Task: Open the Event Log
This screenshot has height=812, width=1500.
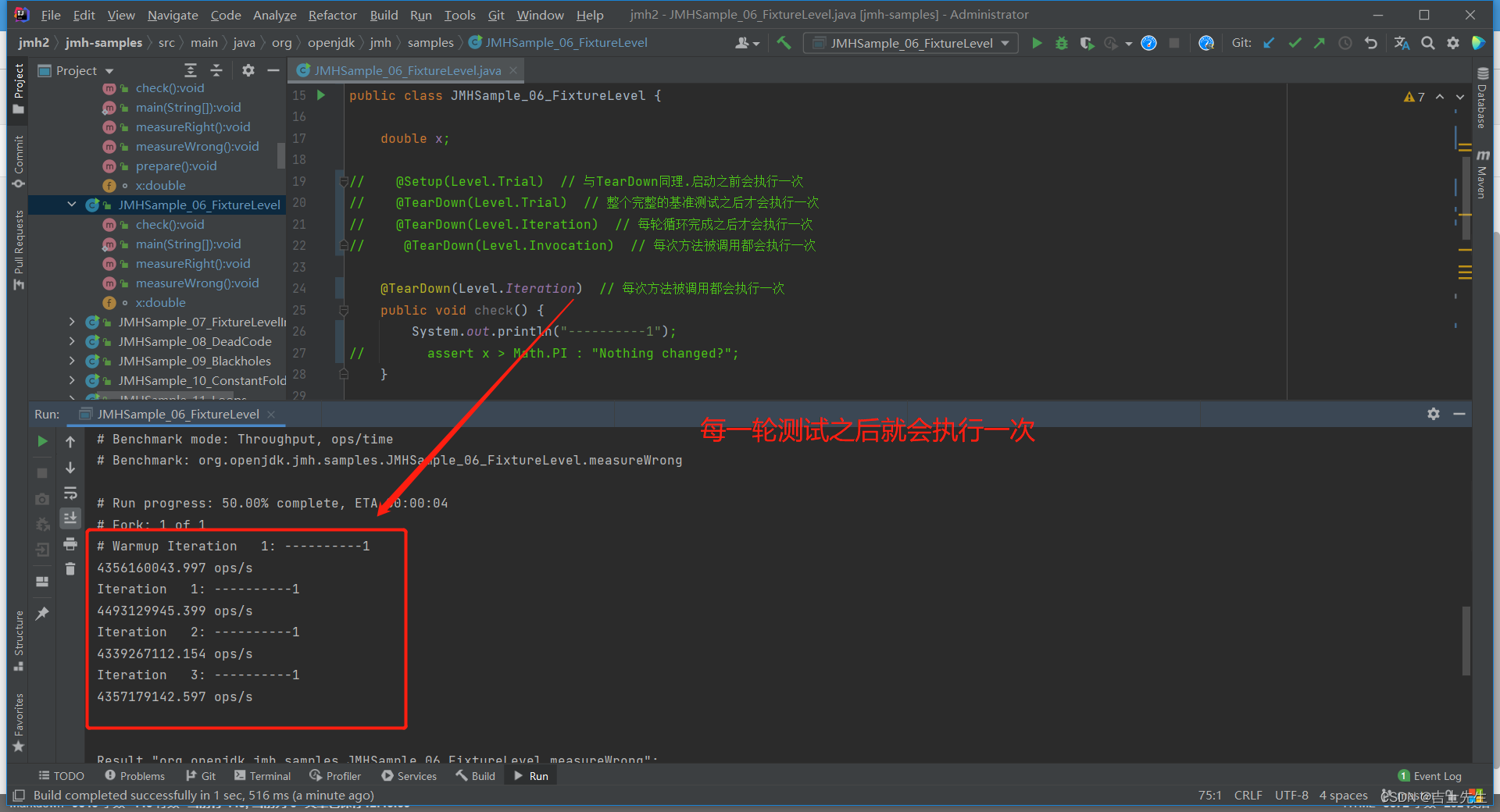Action: click(x=1429, y=775)
